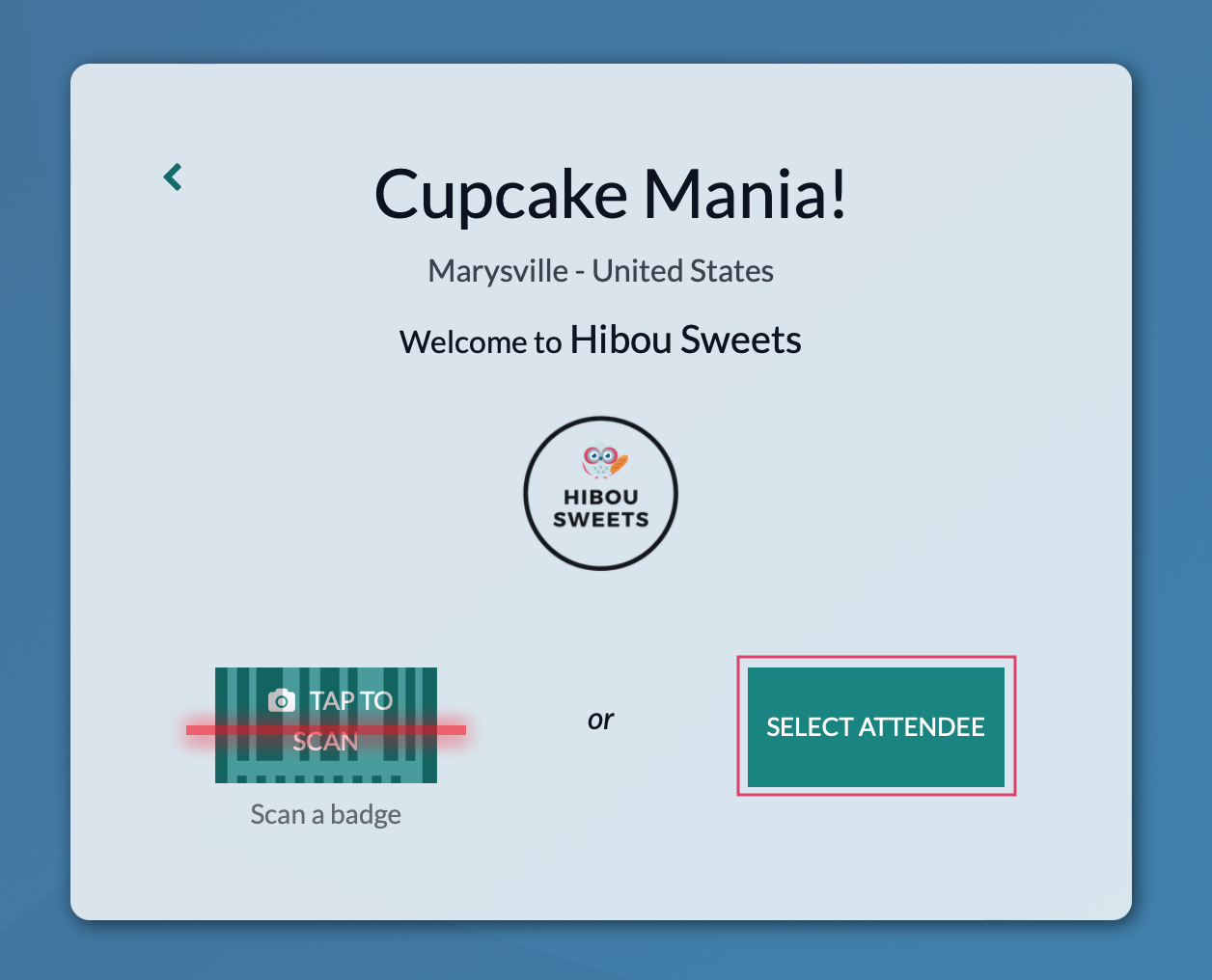Click the HIBOU SWEETS text inside logo circle
The image size is (1212, 980).
point(600,508)
